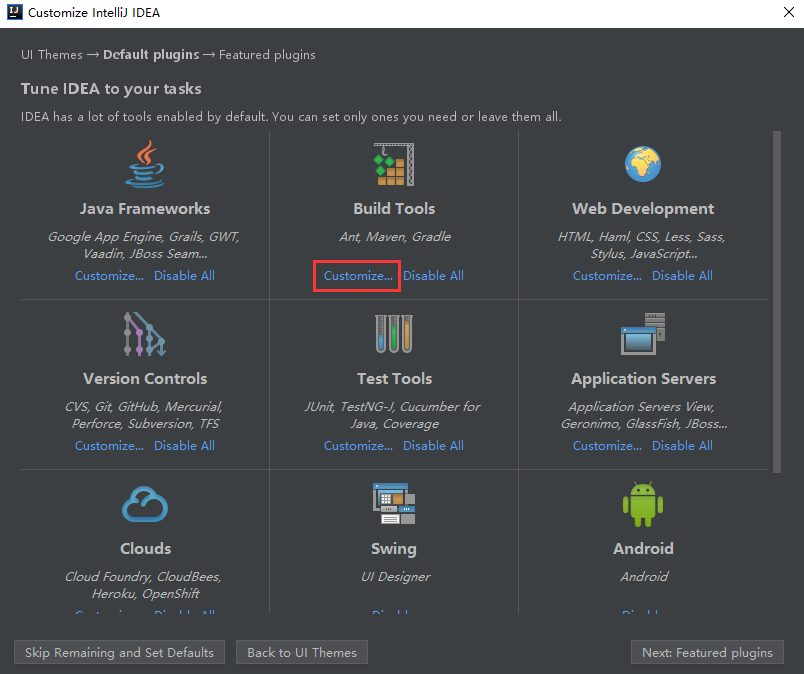Click the vertical scrollbar of plugin list
The height and width of the screenshot is (674, 804).
coord(777,302)
